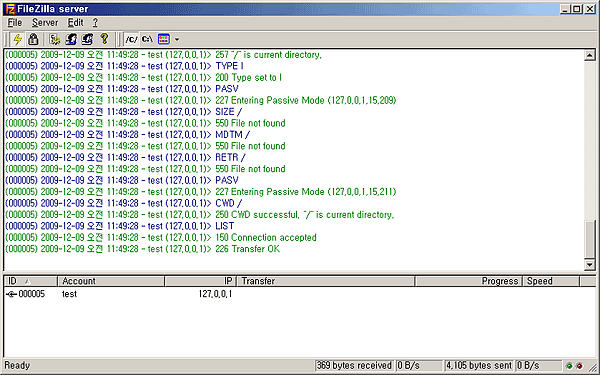Click log line 257 is current directory
Viewport: 600px width, 375px height.
(x=163, y=55)
